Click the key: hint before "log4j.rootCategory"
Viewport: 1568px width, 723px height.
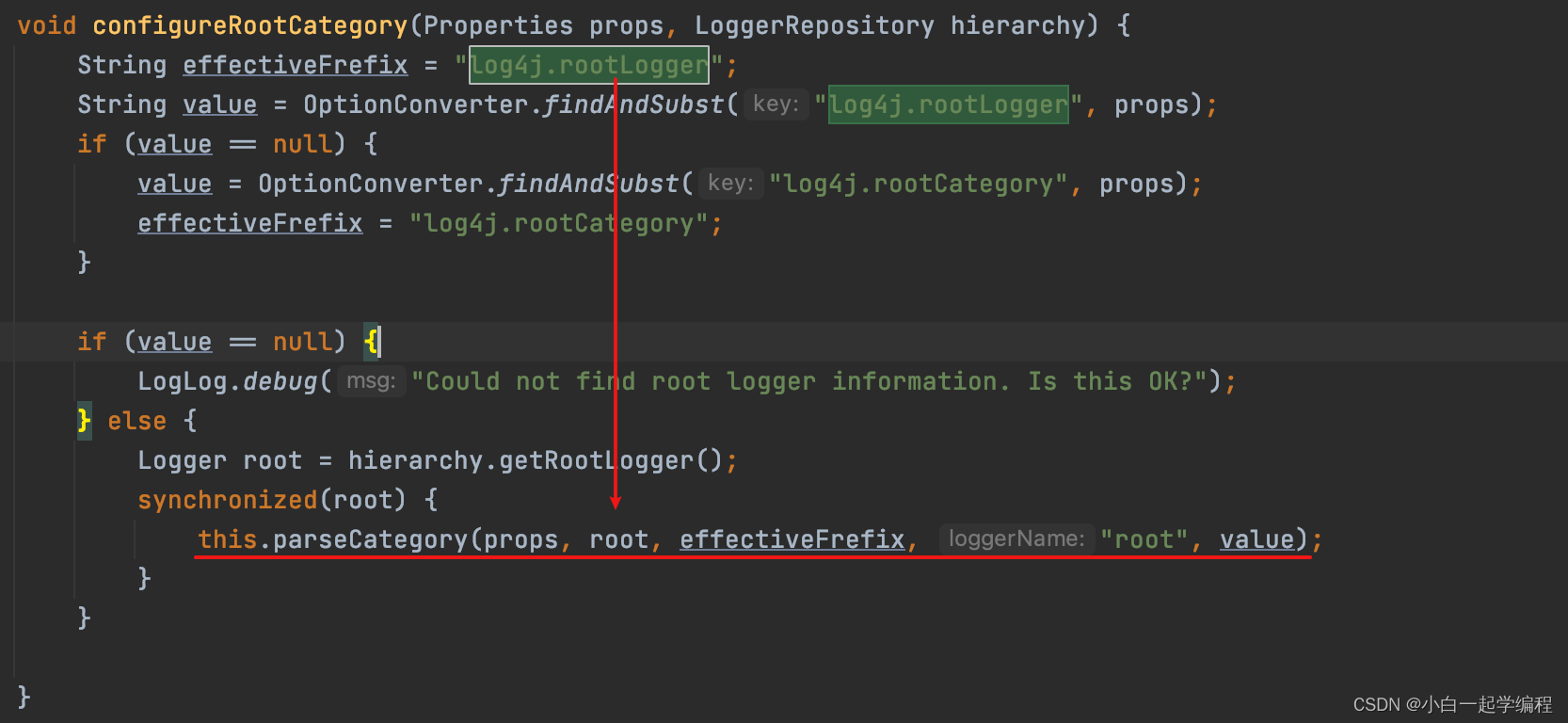click(731, 184)
